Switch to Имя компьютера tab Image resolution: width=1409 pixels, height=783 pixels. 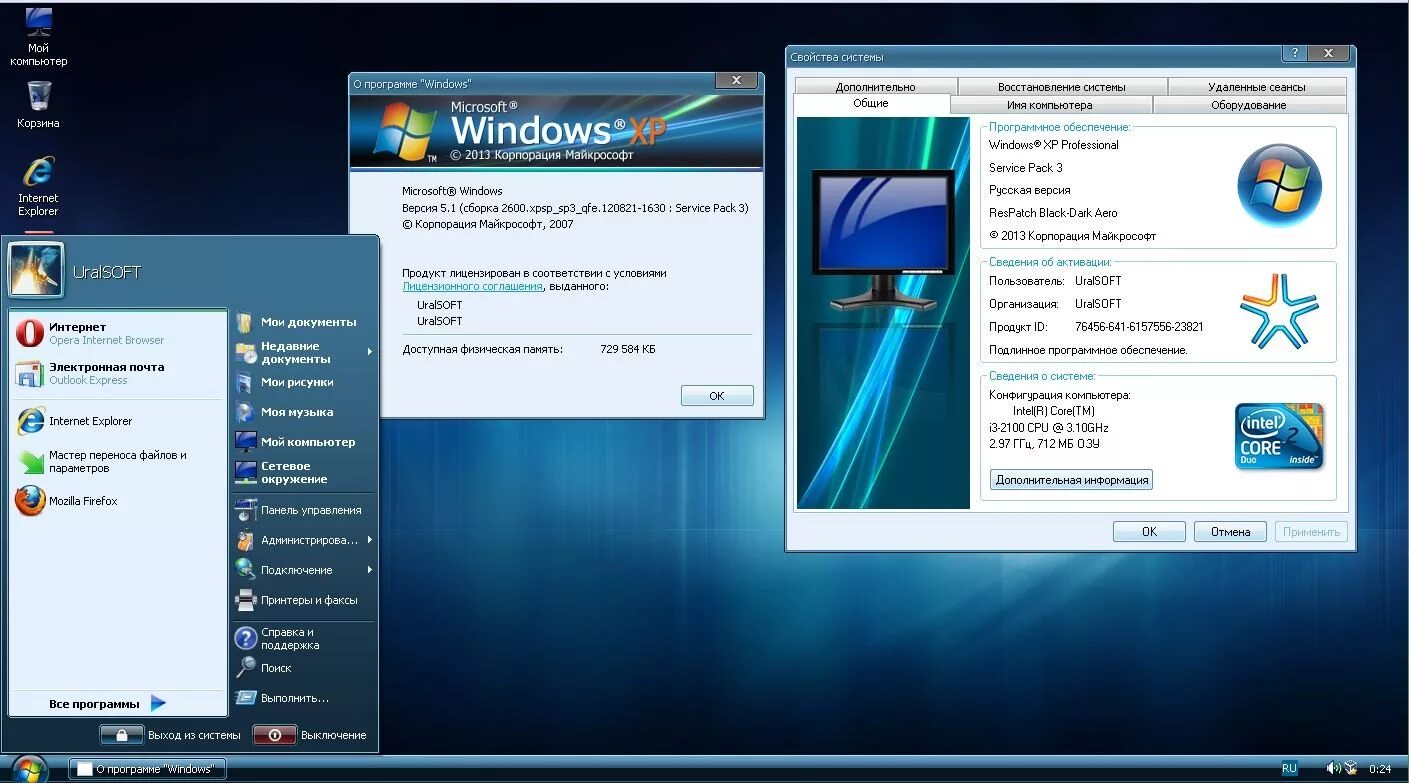pos(1050,105)
